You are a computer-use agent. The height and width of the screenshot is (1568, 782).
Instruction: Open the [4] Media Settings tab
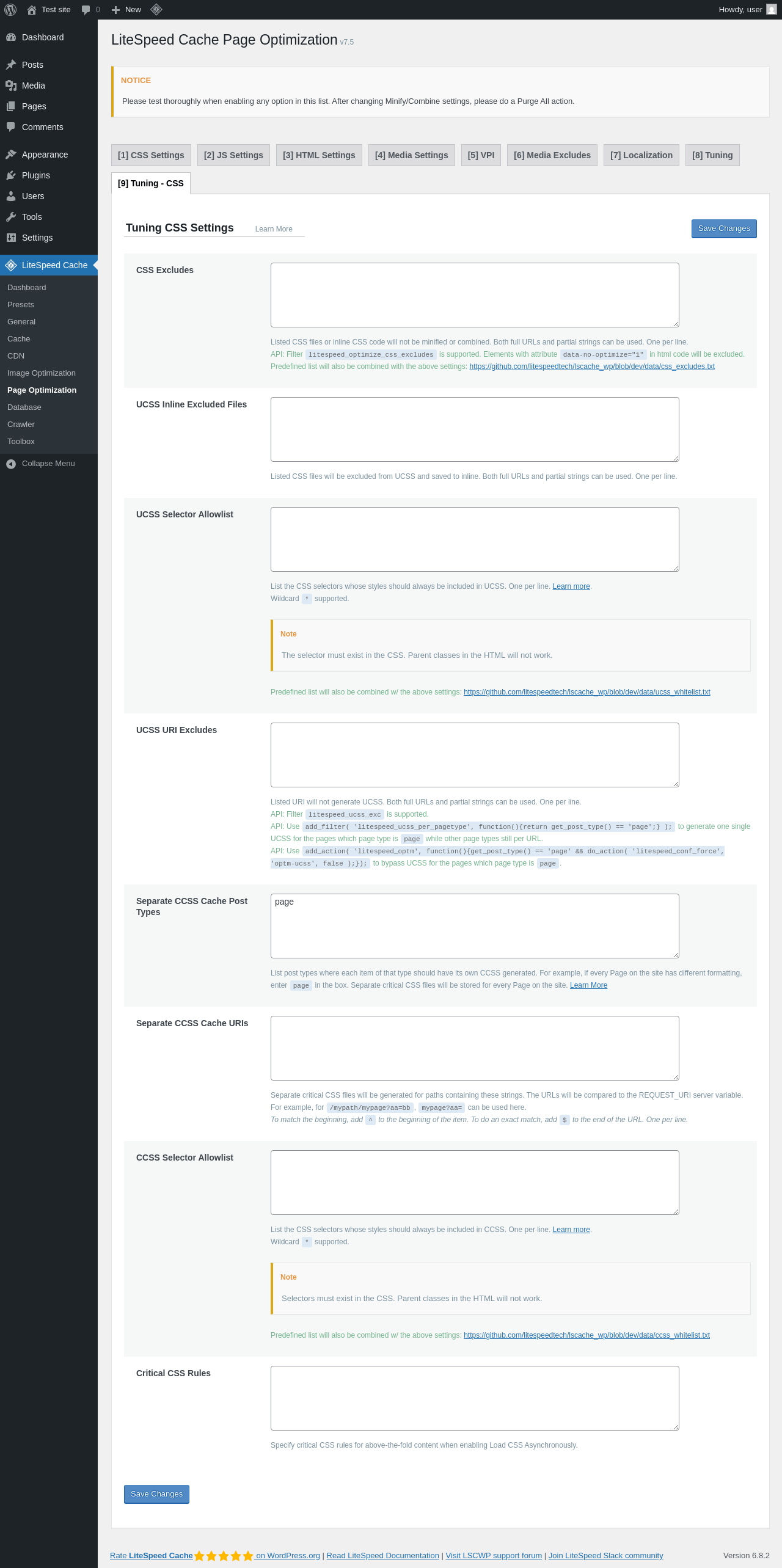pos(412,155)
